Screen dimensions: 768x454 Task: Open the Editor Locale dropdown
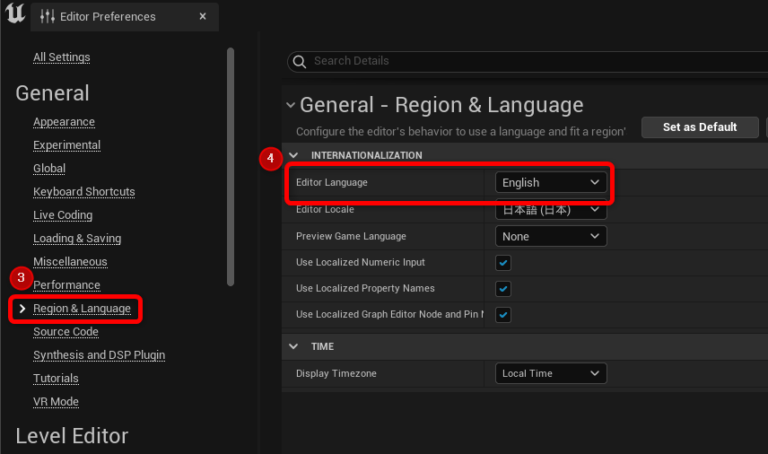pos(551,210)
